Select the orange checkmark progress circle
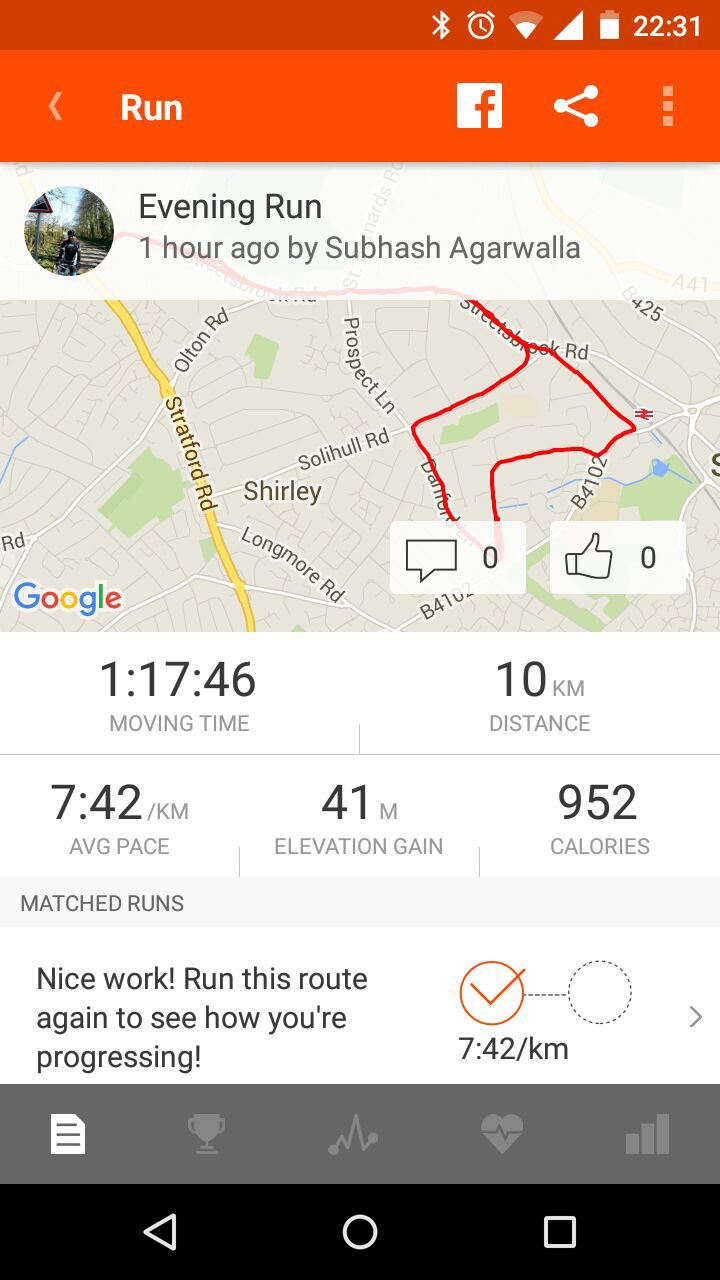Image resolution: width=720 pixels, height=1280 pixels. point(492,993)
